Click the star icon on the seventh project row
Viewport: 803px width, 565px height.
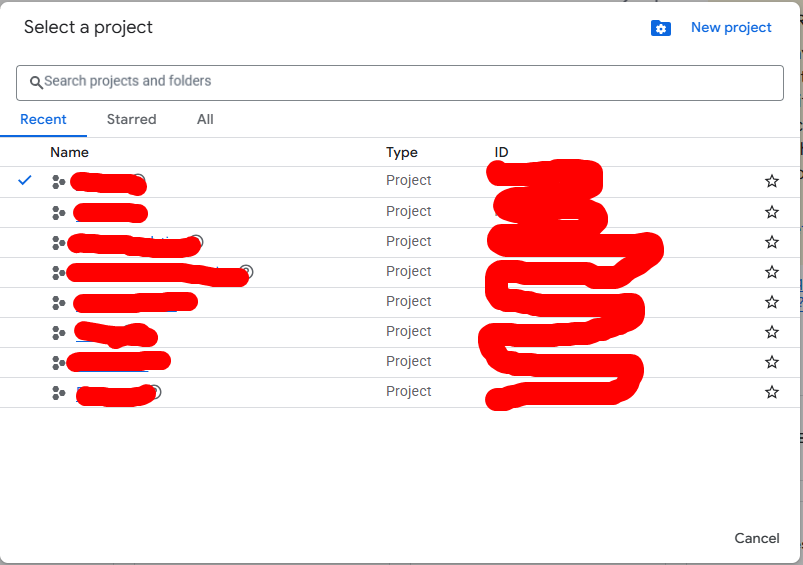click(x=771, y=362)
